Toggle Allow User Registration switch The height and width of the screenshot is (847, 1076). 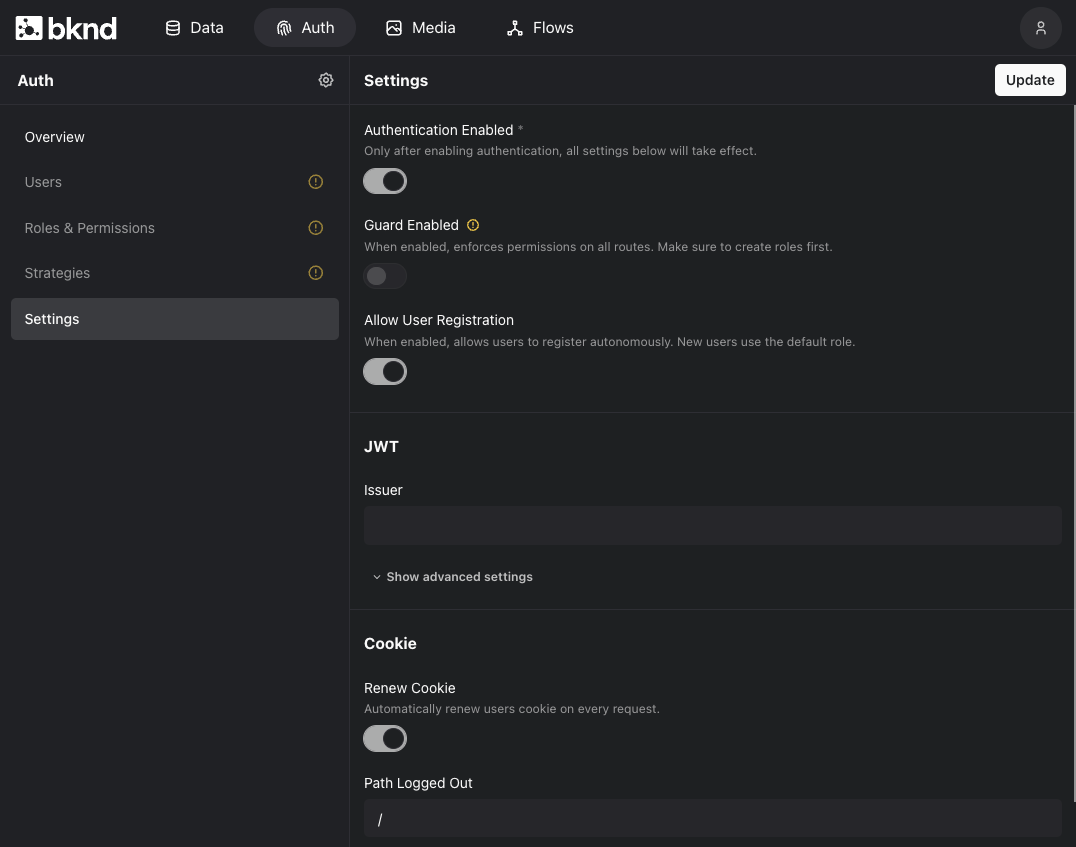(x=385, y=371)
